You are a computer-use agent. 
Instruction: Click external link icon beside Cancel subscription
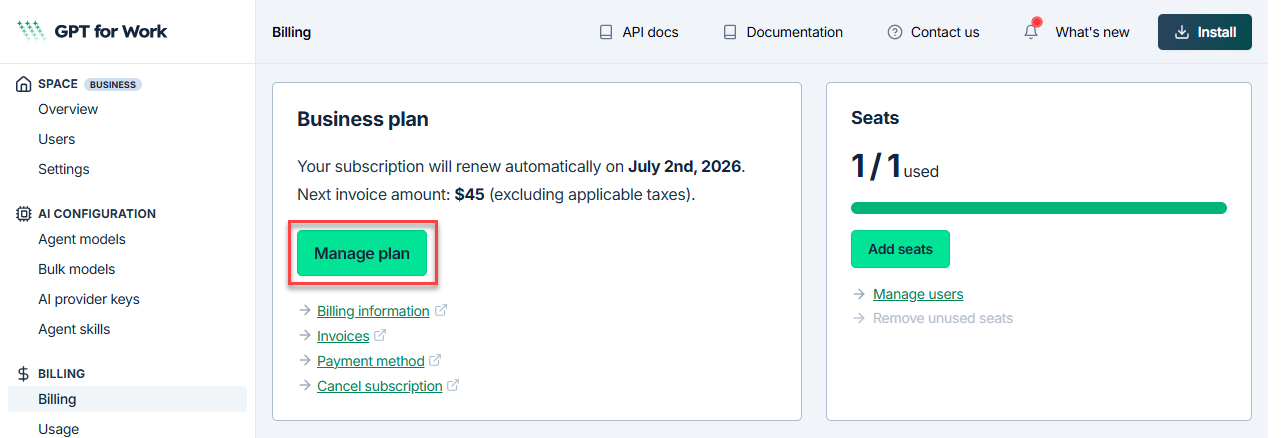453,385
